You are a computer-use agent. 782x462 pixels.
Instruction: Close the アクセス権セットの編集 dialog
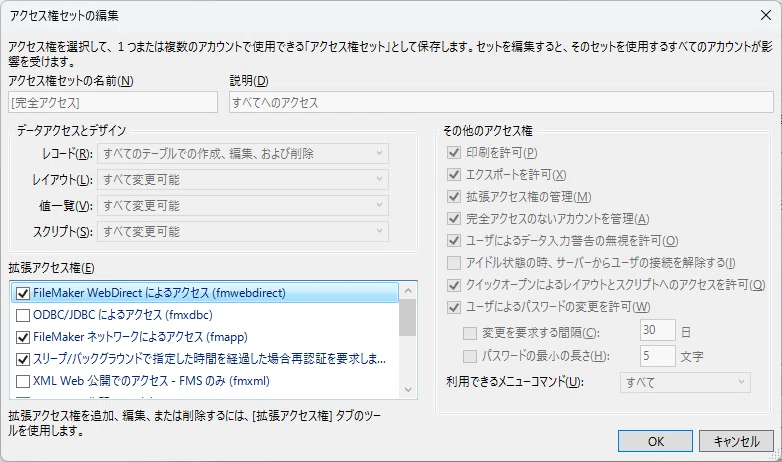(x=766, y=15)
